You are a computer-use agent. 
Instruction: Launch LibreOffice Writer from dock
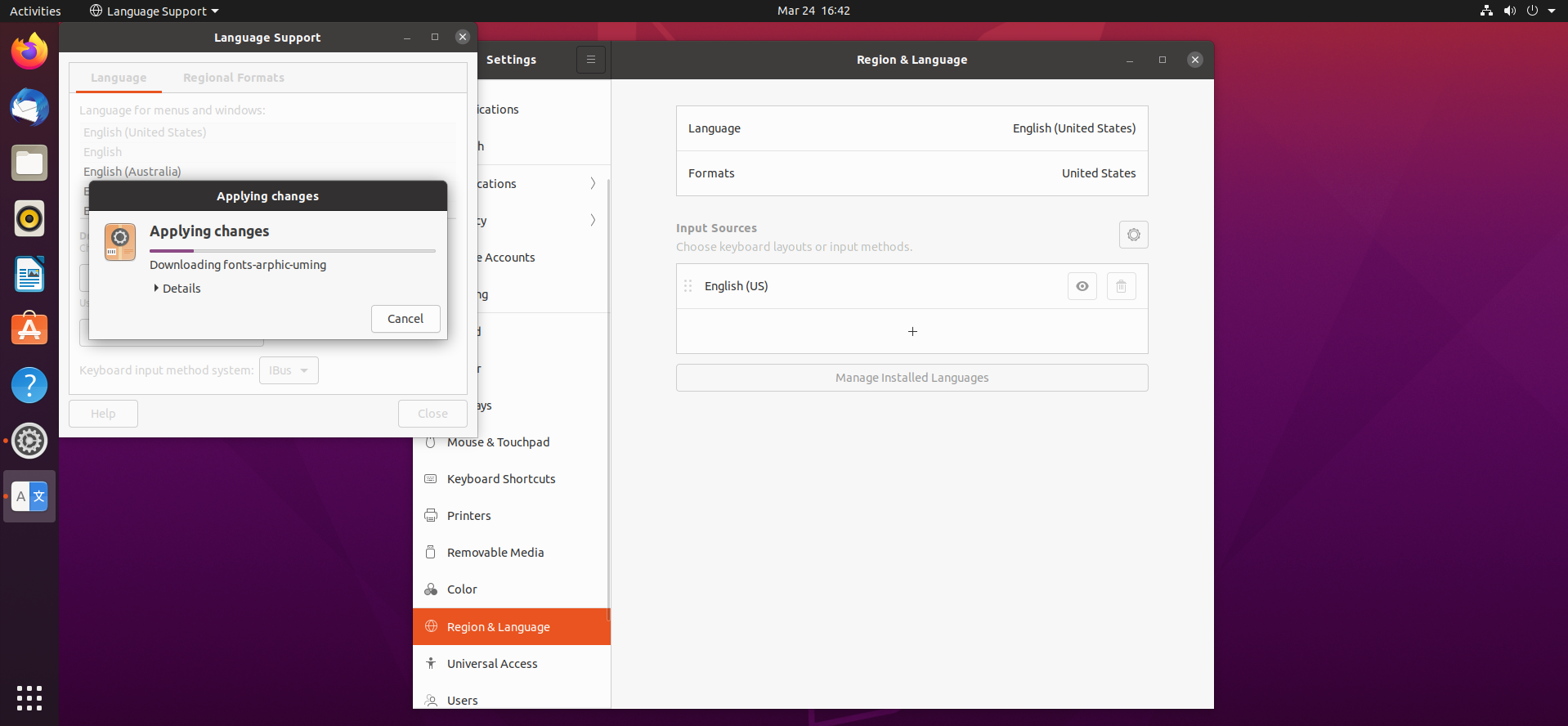click(29, 274)
